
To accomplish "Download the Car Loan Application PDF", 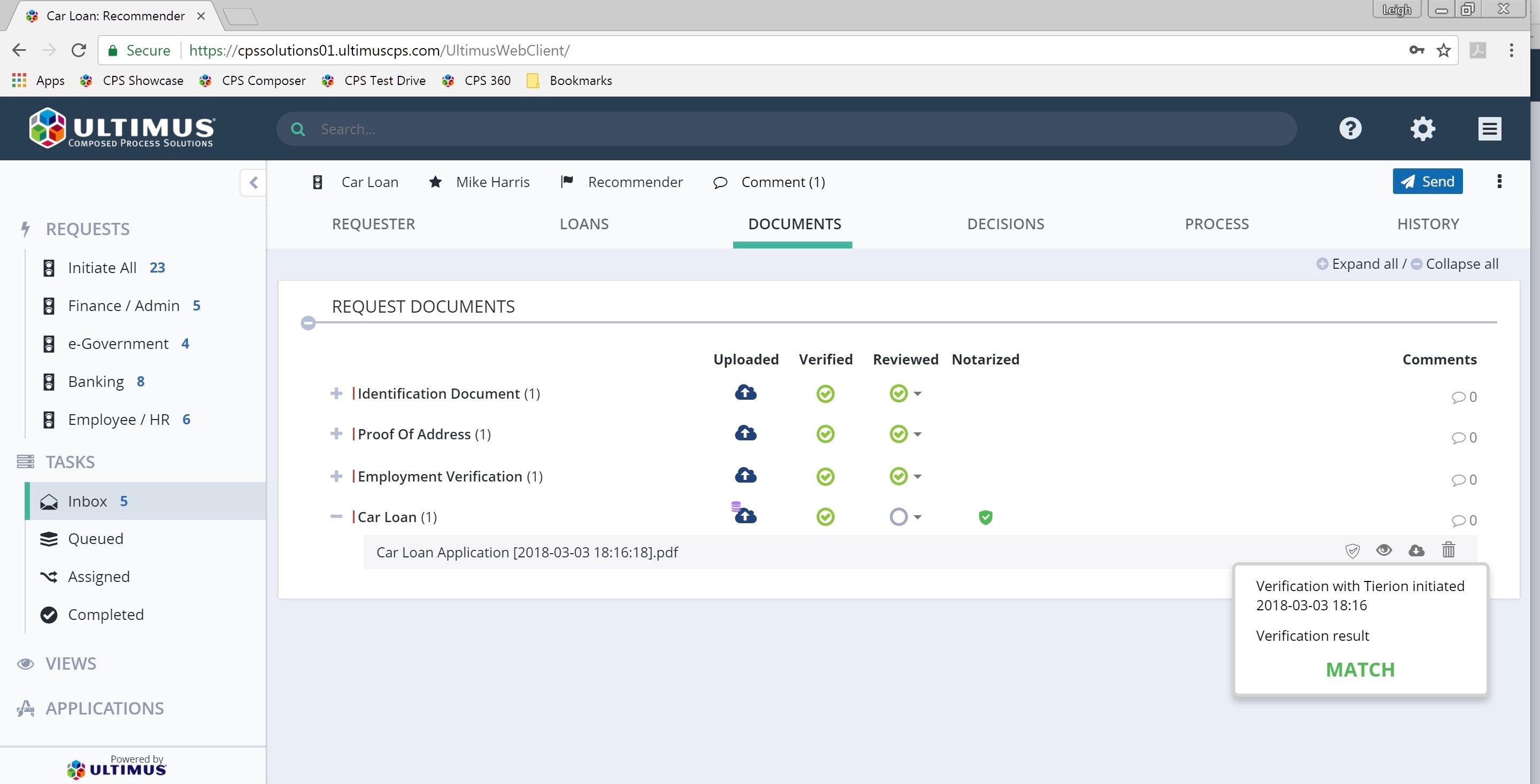I will click(1415, 550).
